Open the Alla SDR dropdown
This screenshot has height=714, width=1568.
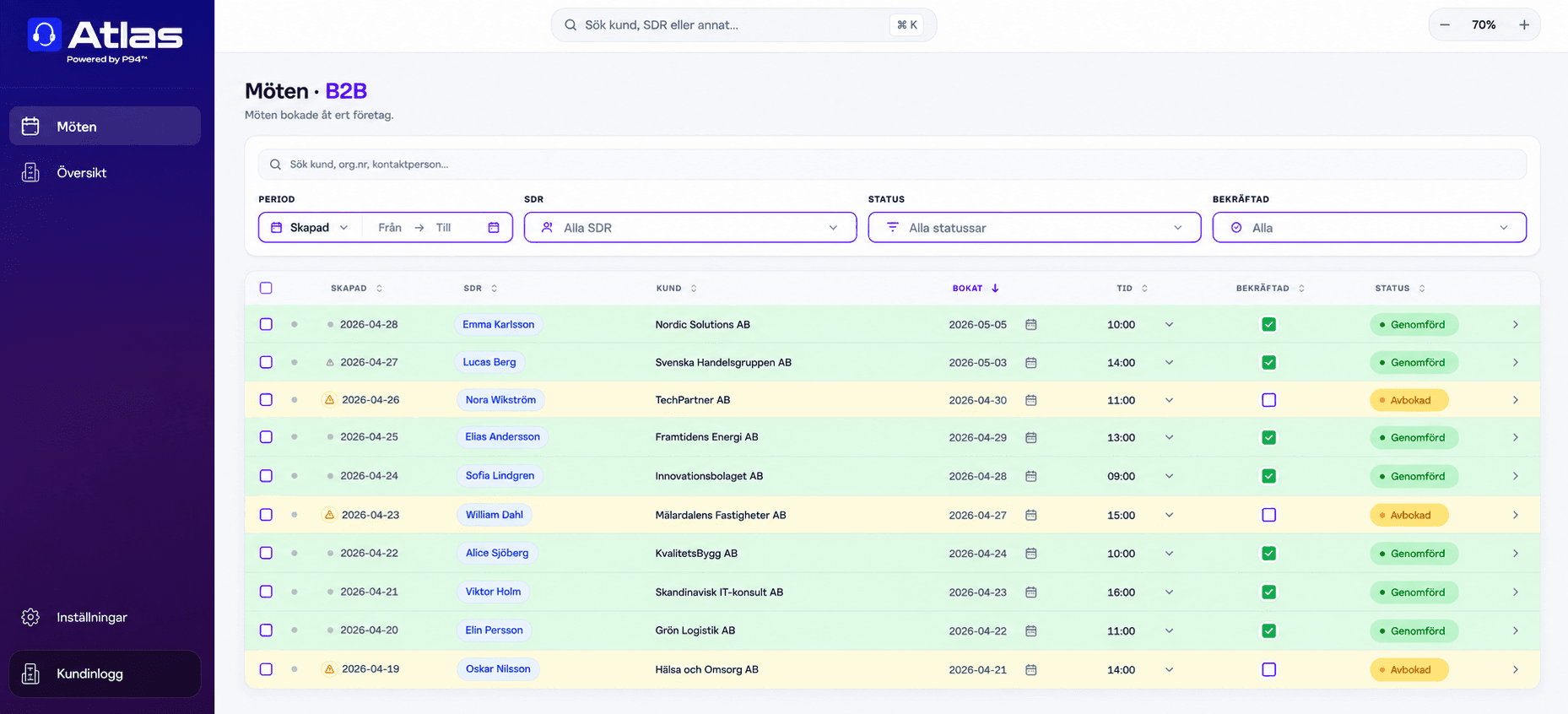pyautogui.click(x=690, y=227)
